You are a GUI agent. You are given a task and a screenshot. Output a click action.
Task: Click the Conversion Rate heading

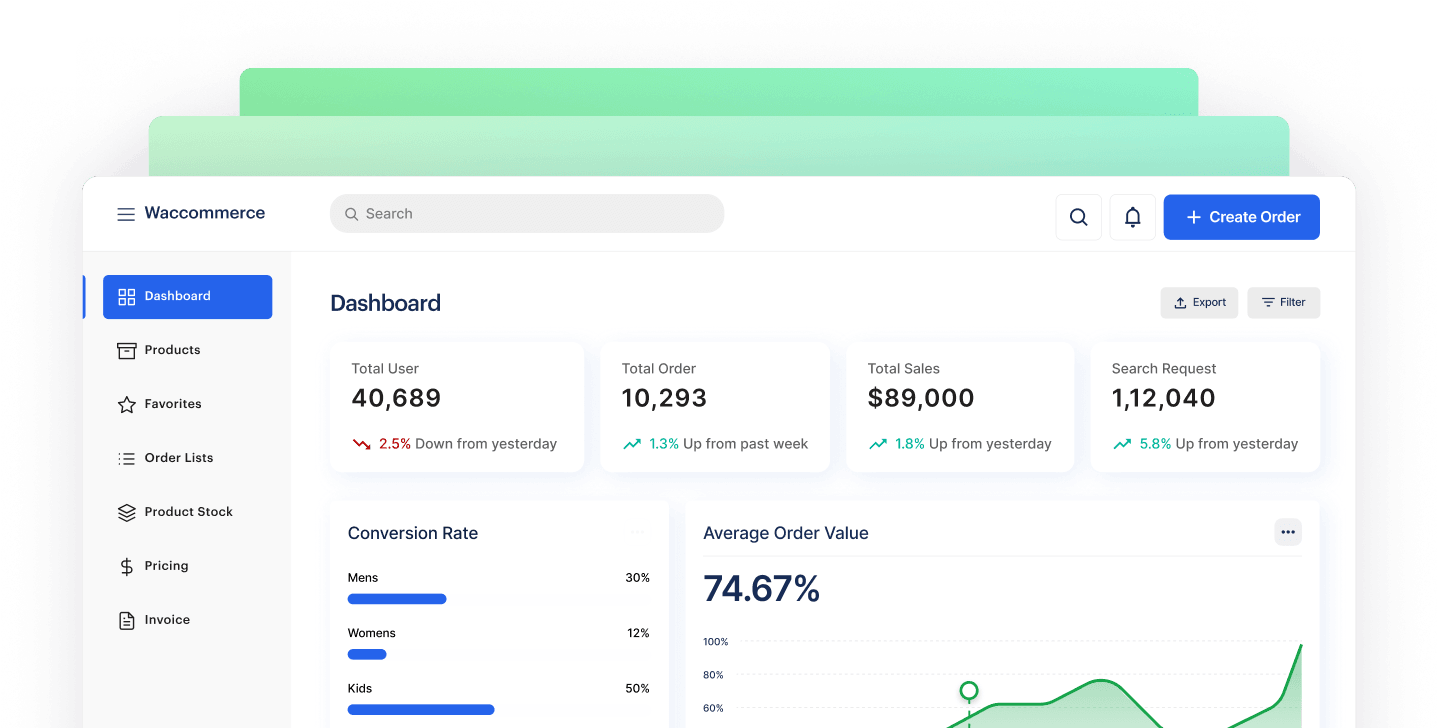coord(413,533)
